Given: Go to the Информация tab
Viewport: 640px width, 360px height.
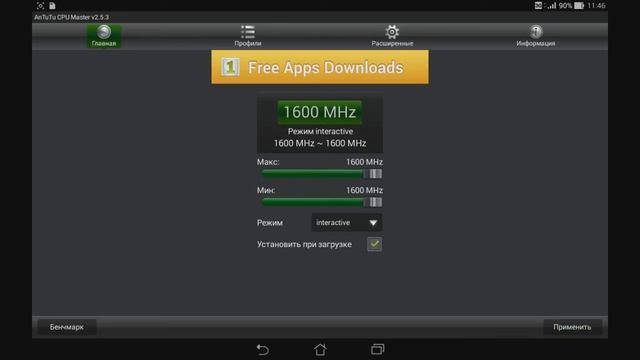Looking at the screenshot, I should pos(536,36).
